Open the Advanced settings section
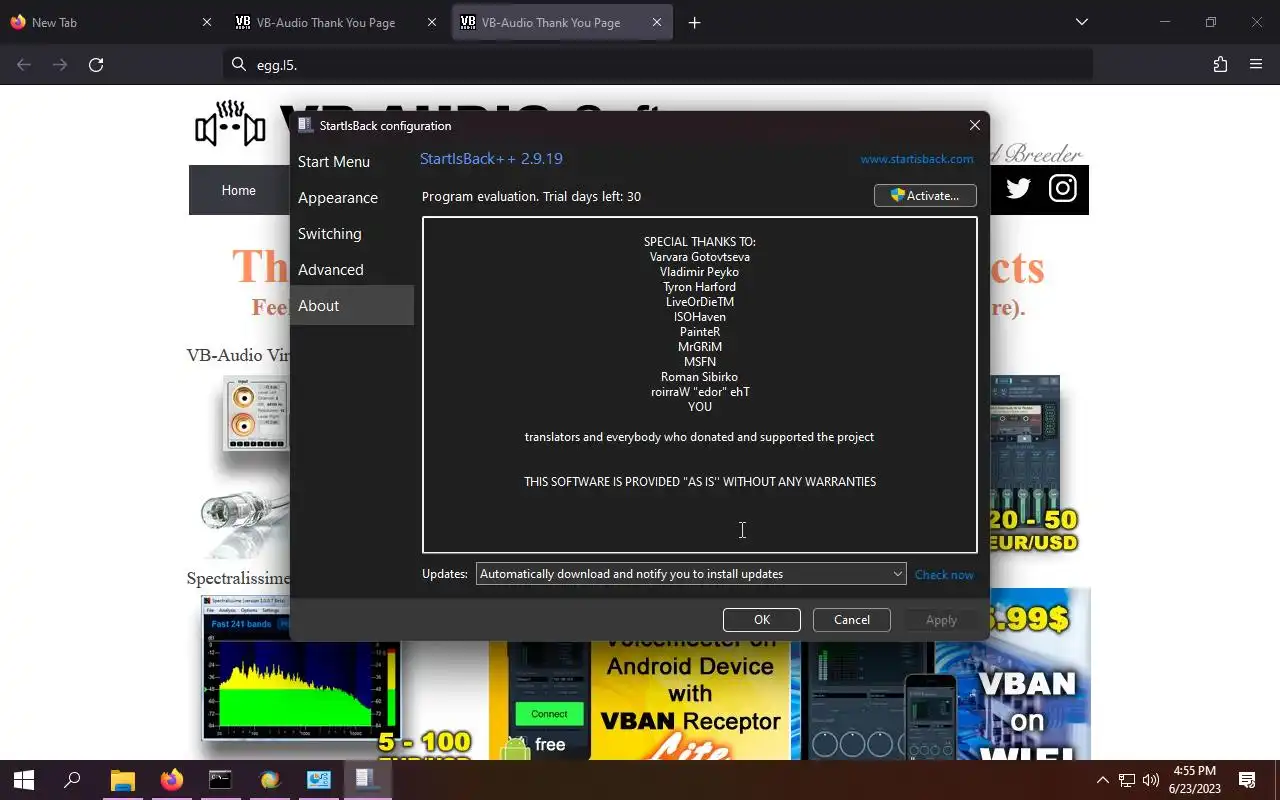Viewport: 1280px width, 800px height. [x=331, y=270]
